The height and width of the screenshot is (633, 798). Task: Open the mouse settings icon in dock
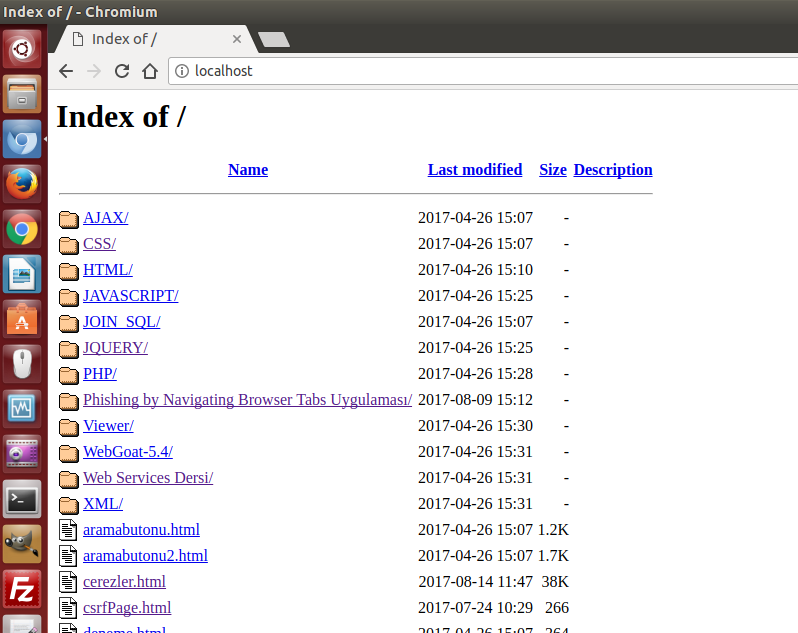coord(22,364)
